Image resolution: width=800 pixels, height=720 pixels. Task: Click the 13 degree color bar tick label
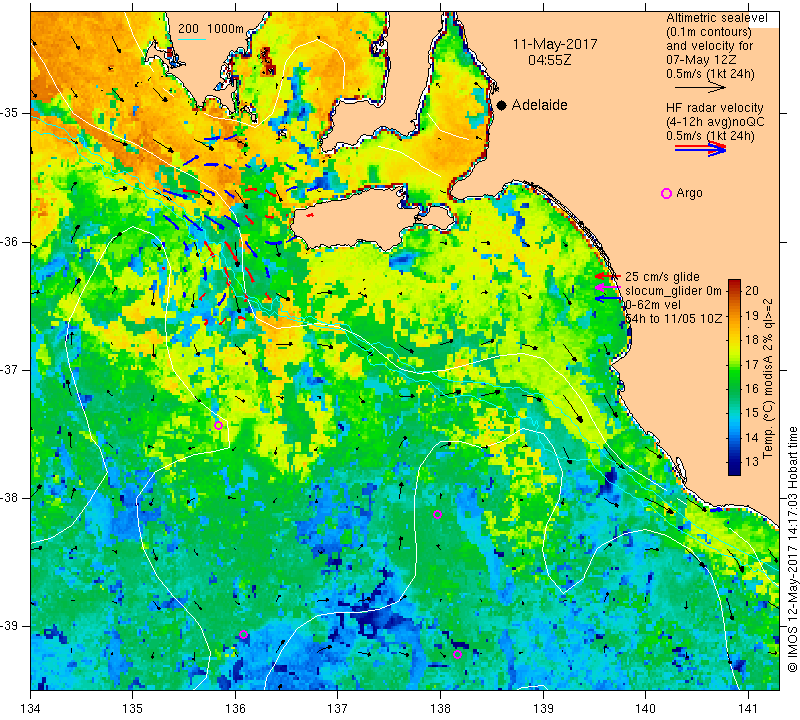click(752, 461)
